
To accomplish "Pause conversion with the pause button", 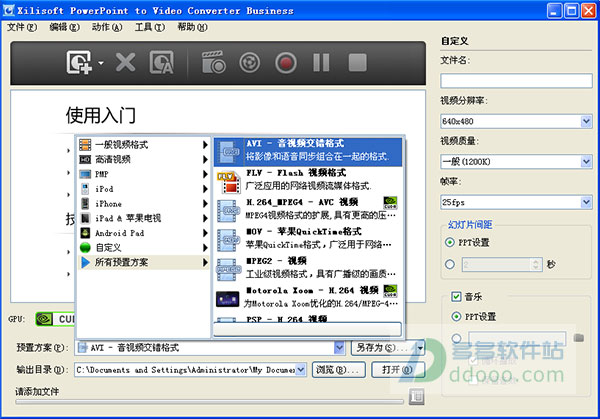I will click(x=321, y=62).
